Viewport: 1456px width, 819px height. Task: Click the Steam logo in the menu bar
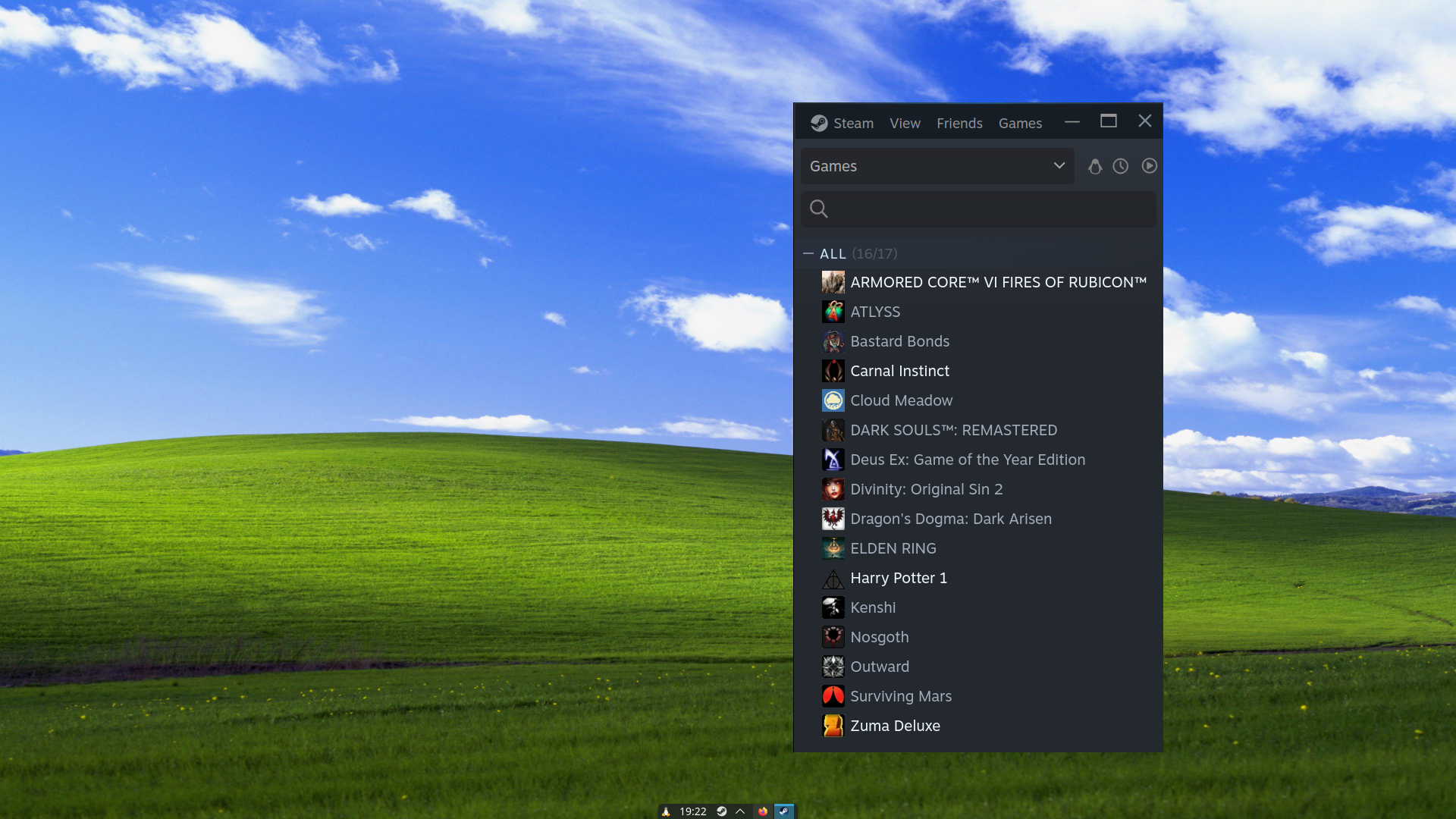[x=819, y=123]
